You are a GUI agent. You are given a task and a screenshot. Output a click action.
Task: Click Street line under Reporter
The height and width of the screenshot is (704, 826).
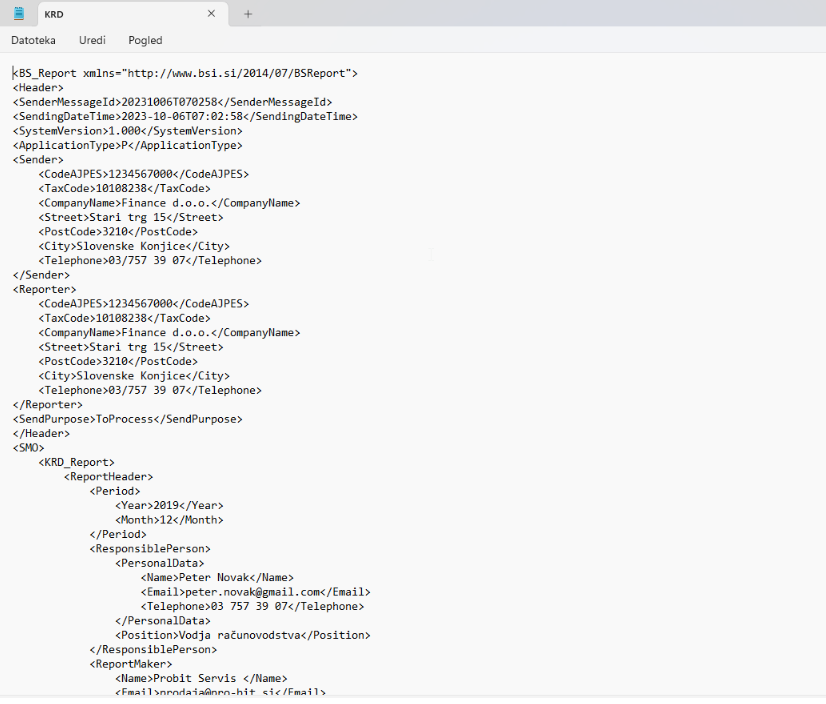pos(131,347)
